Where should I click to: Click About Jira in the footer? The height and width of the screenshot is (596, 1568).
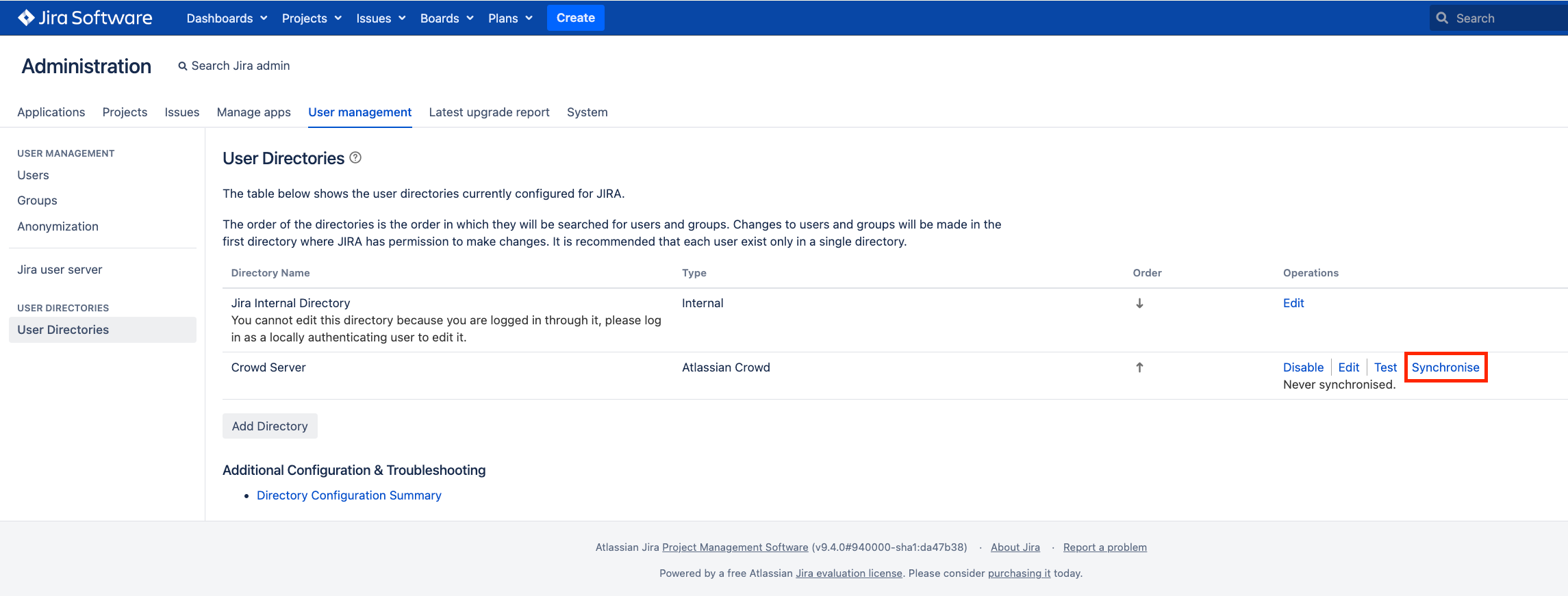1015,547
